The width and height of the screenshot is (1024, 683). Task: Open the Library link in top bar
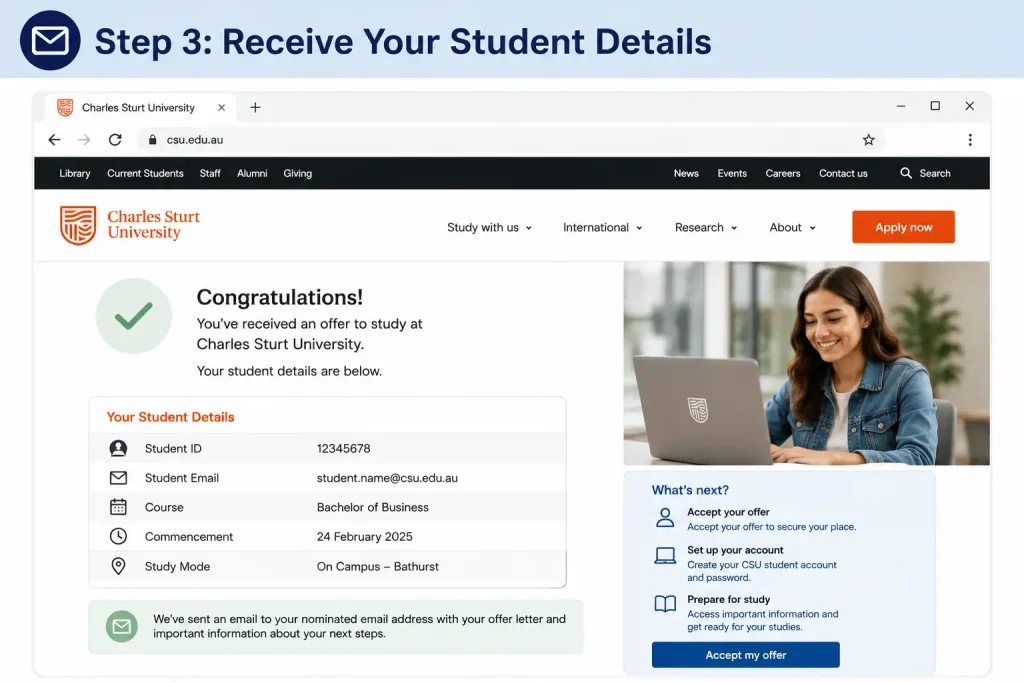tap(74, 173)
